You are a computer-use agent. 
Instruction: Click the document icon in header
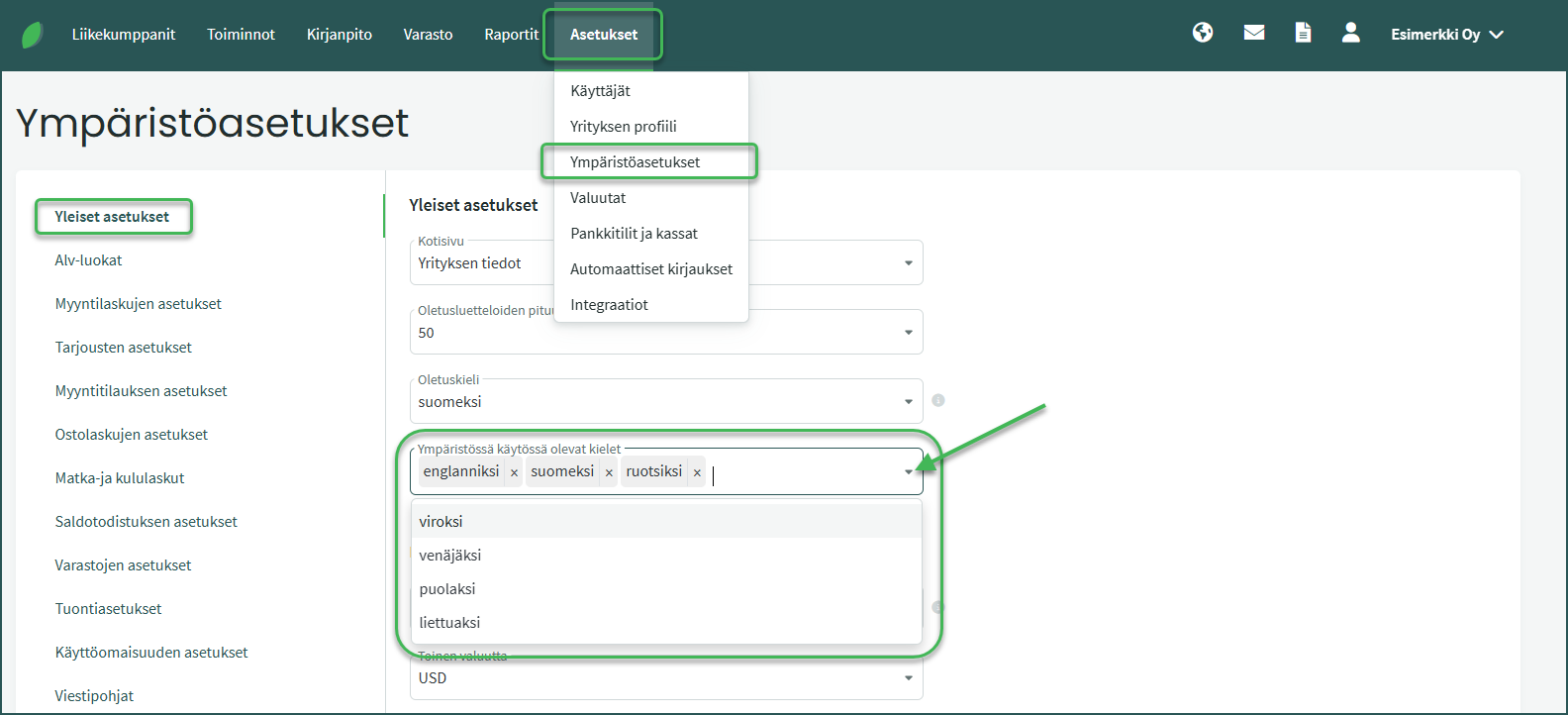1303,33
